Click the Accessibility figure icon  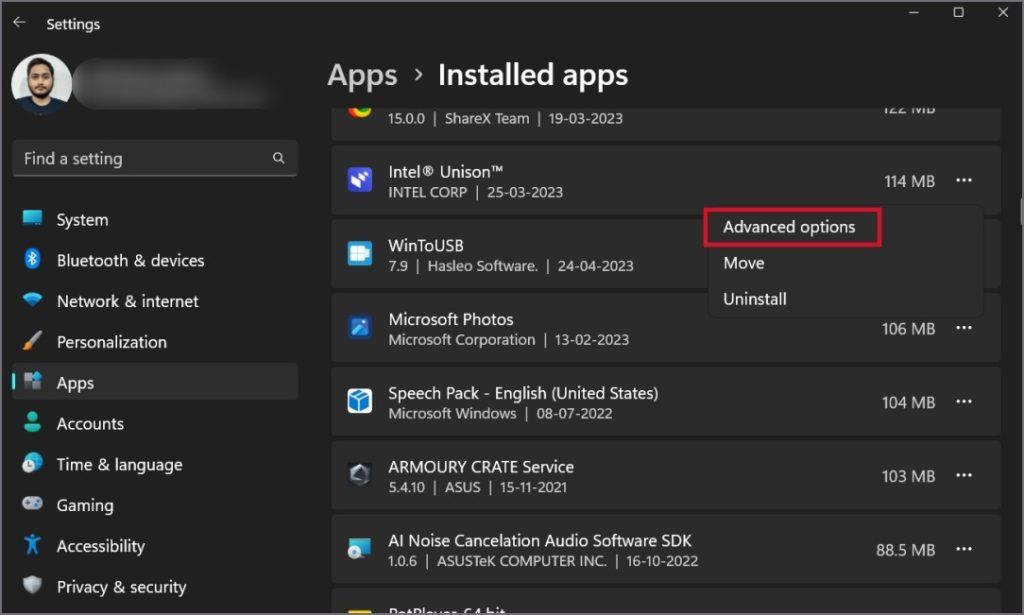point(32,544)
